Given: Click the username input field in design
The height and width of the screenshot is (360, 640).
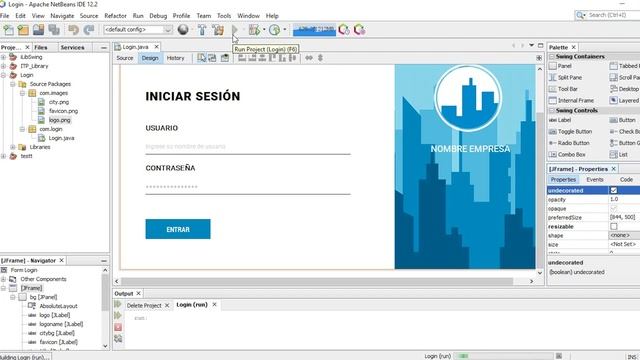Looking at the screenshot, I should [248, 147].
